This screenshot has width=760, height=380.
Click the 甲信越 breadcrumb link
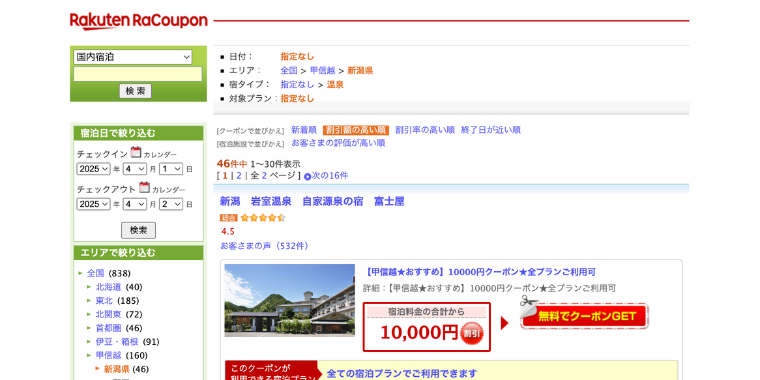[x=323, y=71]
